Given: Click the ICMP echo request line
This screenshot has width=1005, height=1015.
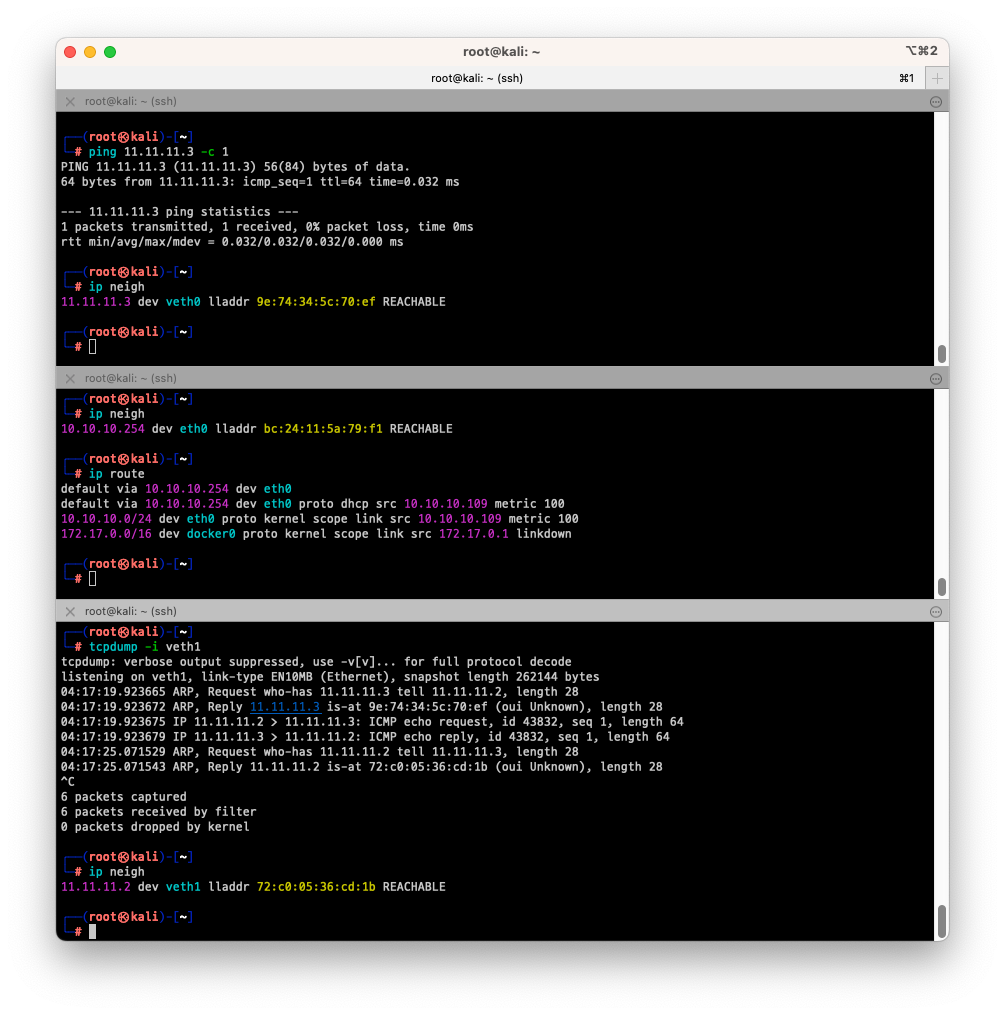Looking at the screenshot, I should coord(372,722).
